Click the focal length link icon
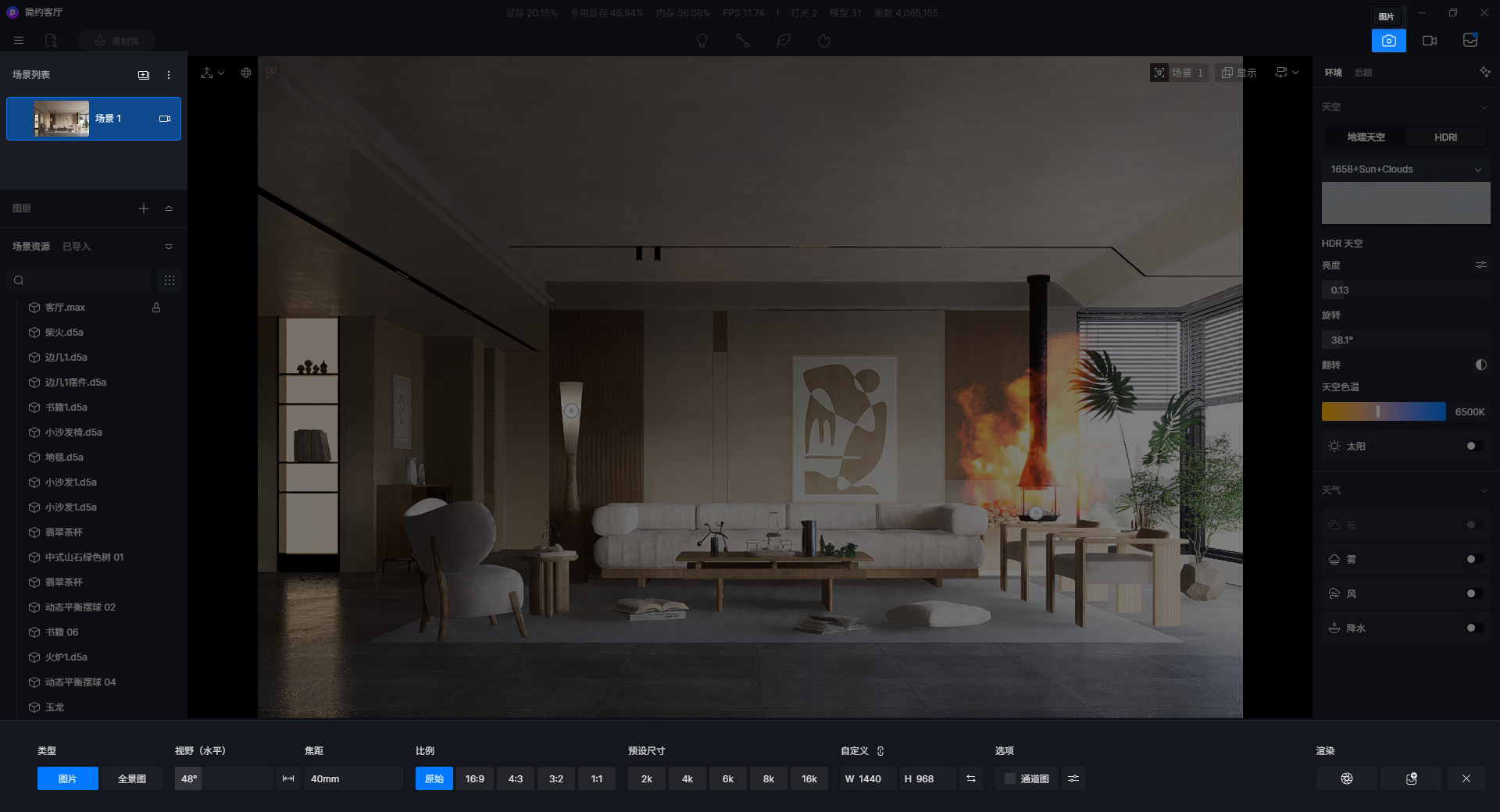This screenshot has width=1500, height=812. point(288,778)
